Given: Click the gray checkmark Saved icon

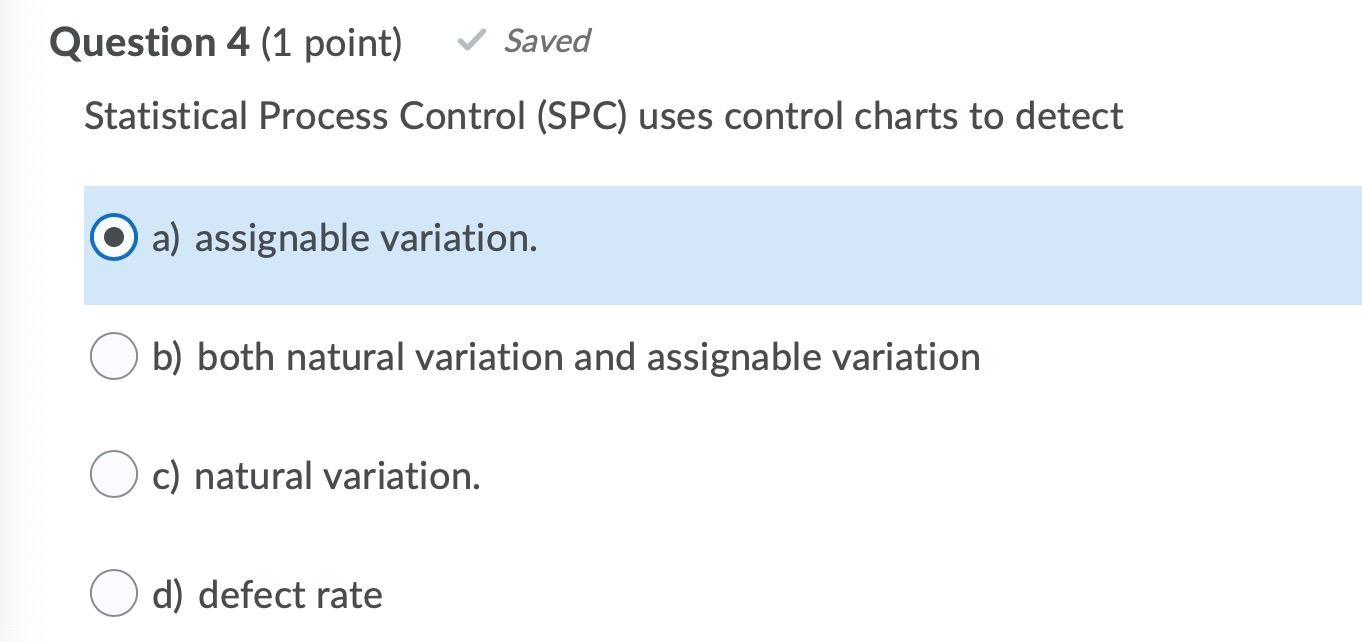Looking at the screenshot, I should pos(470,41).
